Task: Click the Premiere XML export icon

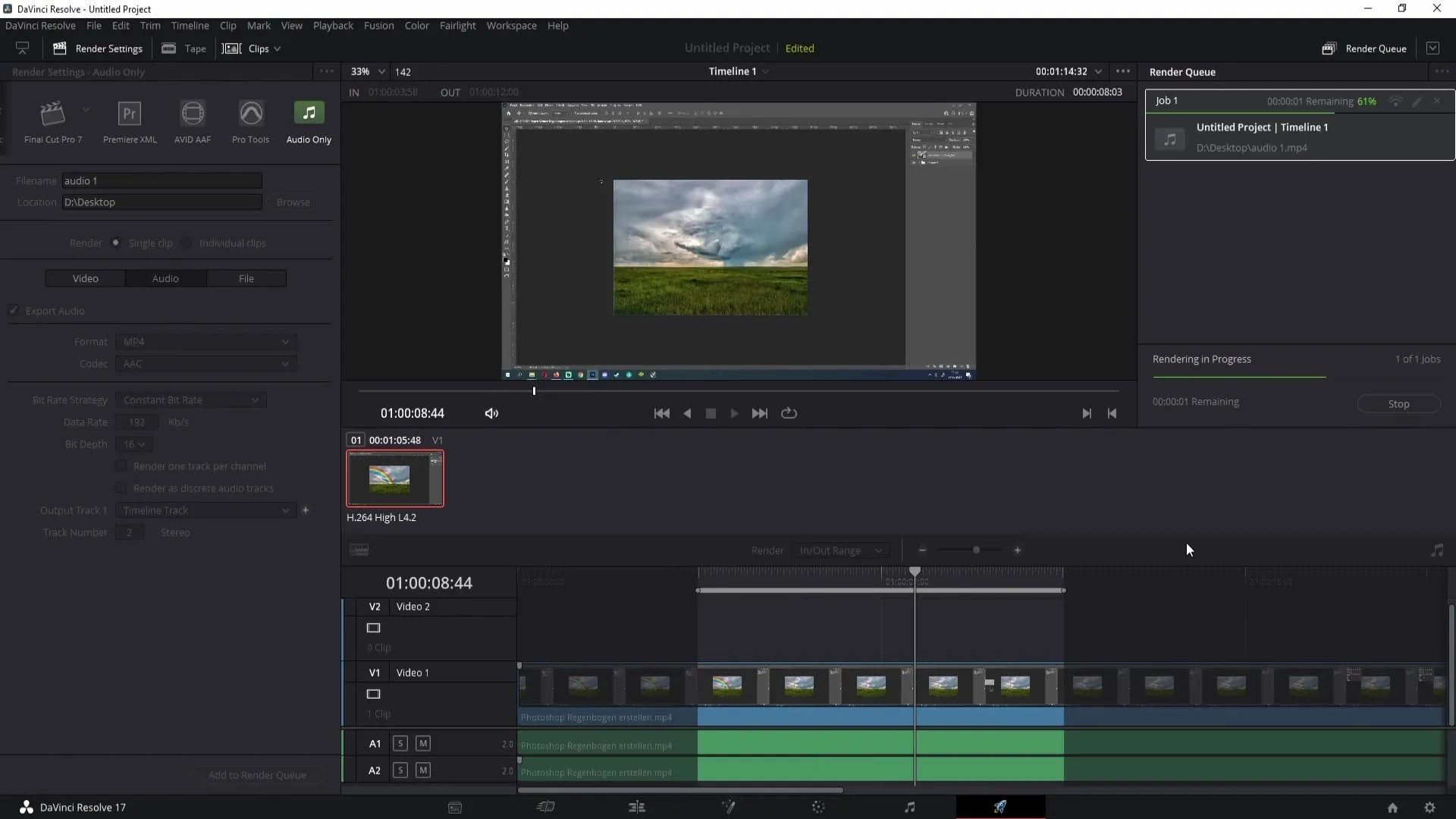Action: coord(129,113)
